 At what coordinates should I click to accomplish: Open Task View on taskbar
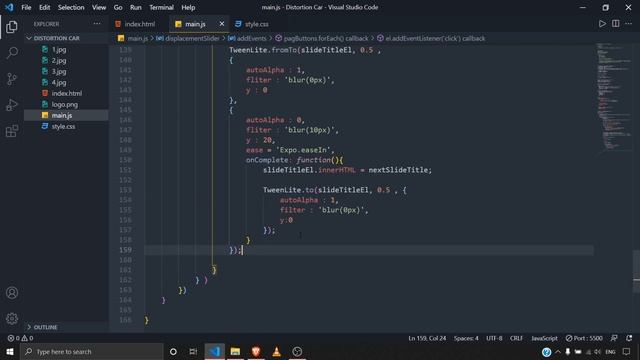coord(193,351)
